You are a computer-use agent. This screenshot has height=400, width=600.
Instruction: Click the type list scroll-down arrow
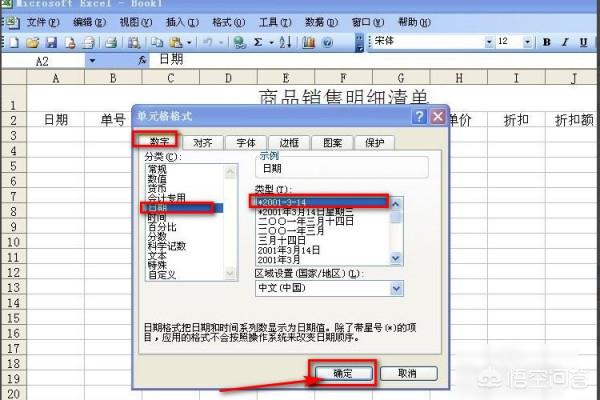396,259
